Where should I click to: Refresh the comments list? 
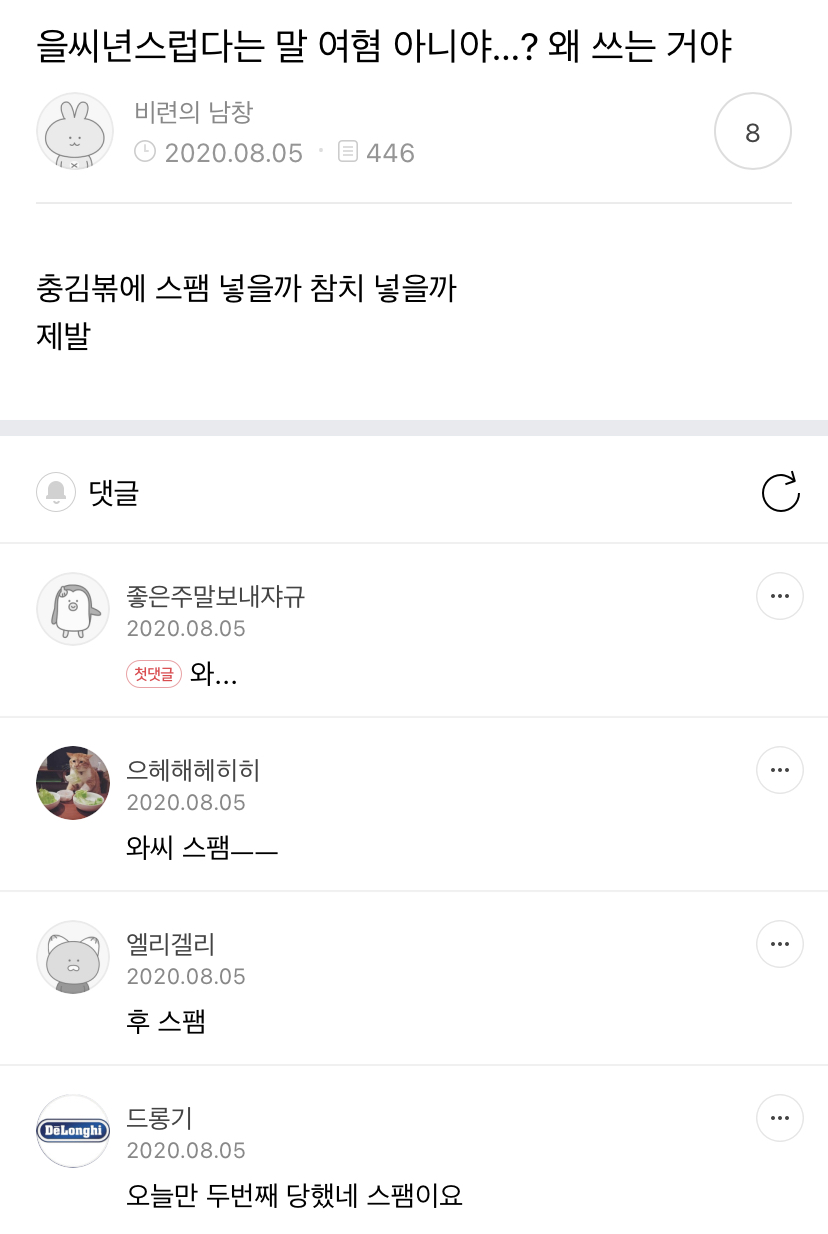pyautogui.click(x=780, y=492)
